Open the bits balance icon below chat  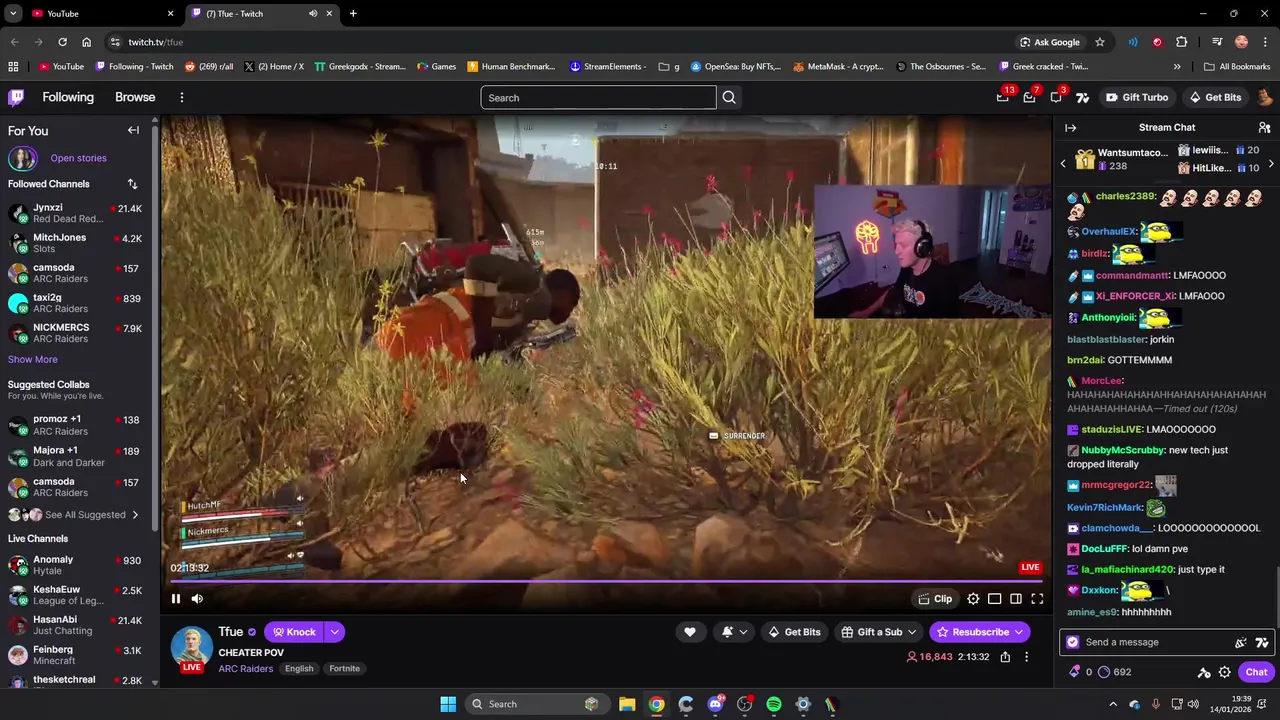click(1080, 672)
